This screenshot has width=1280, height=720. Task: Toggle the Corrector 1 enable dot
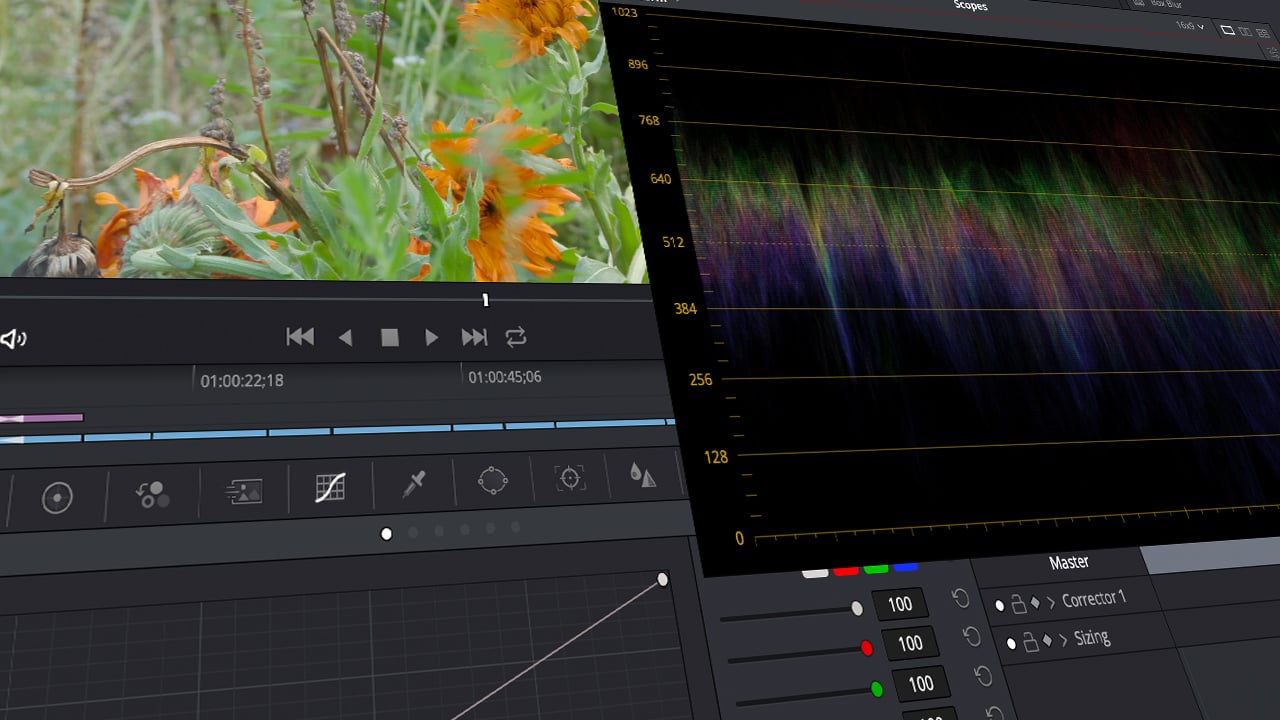pos(1000,603)
